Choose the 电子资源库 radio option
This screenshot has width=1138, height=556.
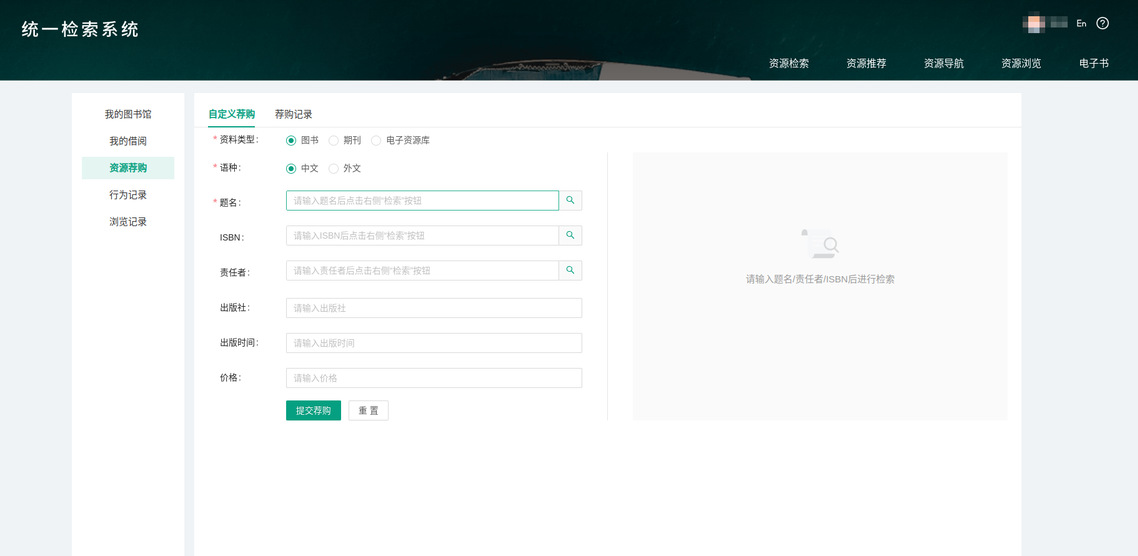click(x=376, y=140)
